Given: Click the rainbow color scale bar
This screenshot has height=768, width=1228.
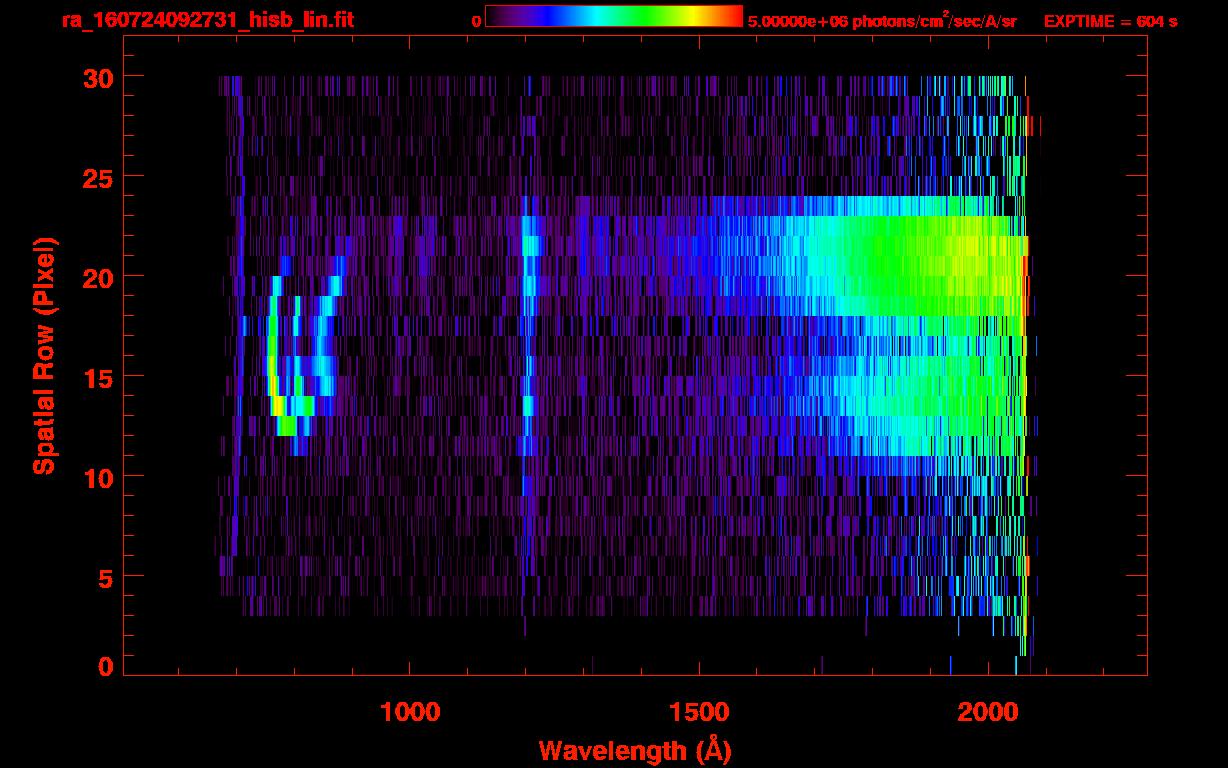Looking at the screenshot, I should (x=614, y=16).
